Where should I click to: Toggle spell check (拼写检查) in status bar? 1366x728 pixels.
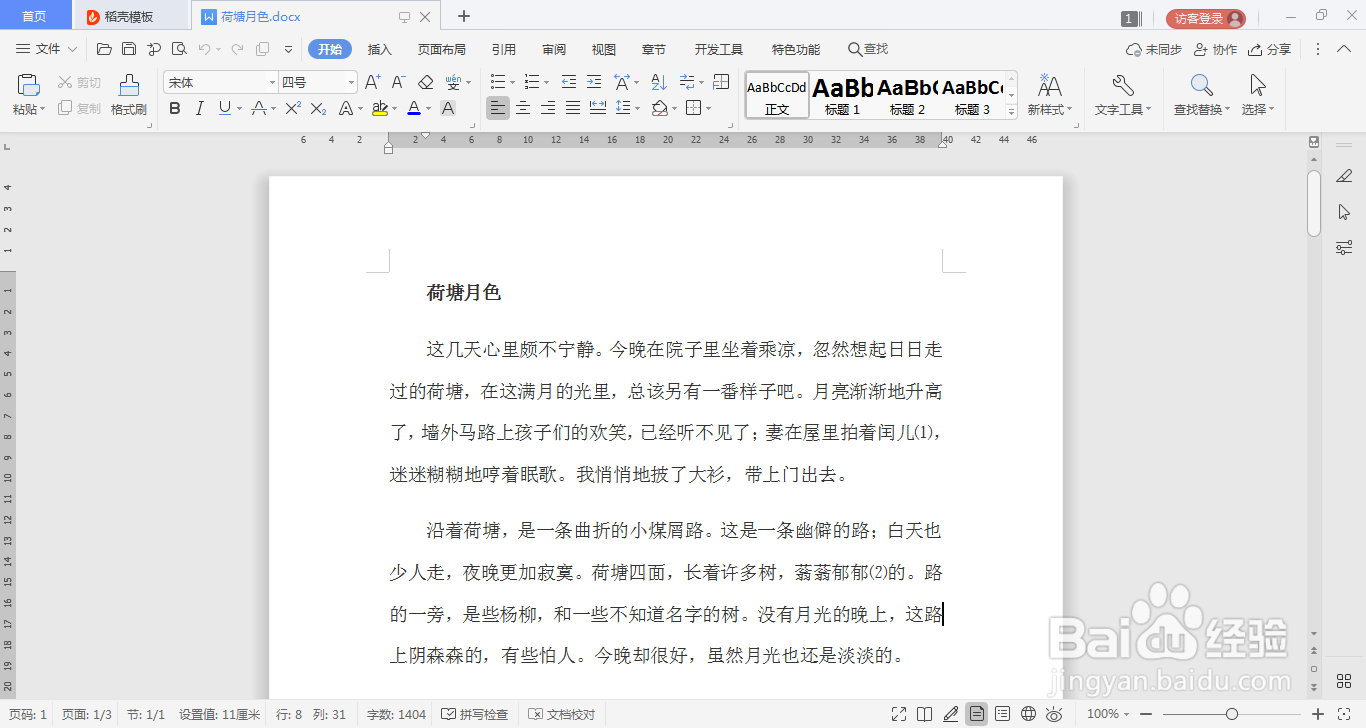[x=475, y=714]
